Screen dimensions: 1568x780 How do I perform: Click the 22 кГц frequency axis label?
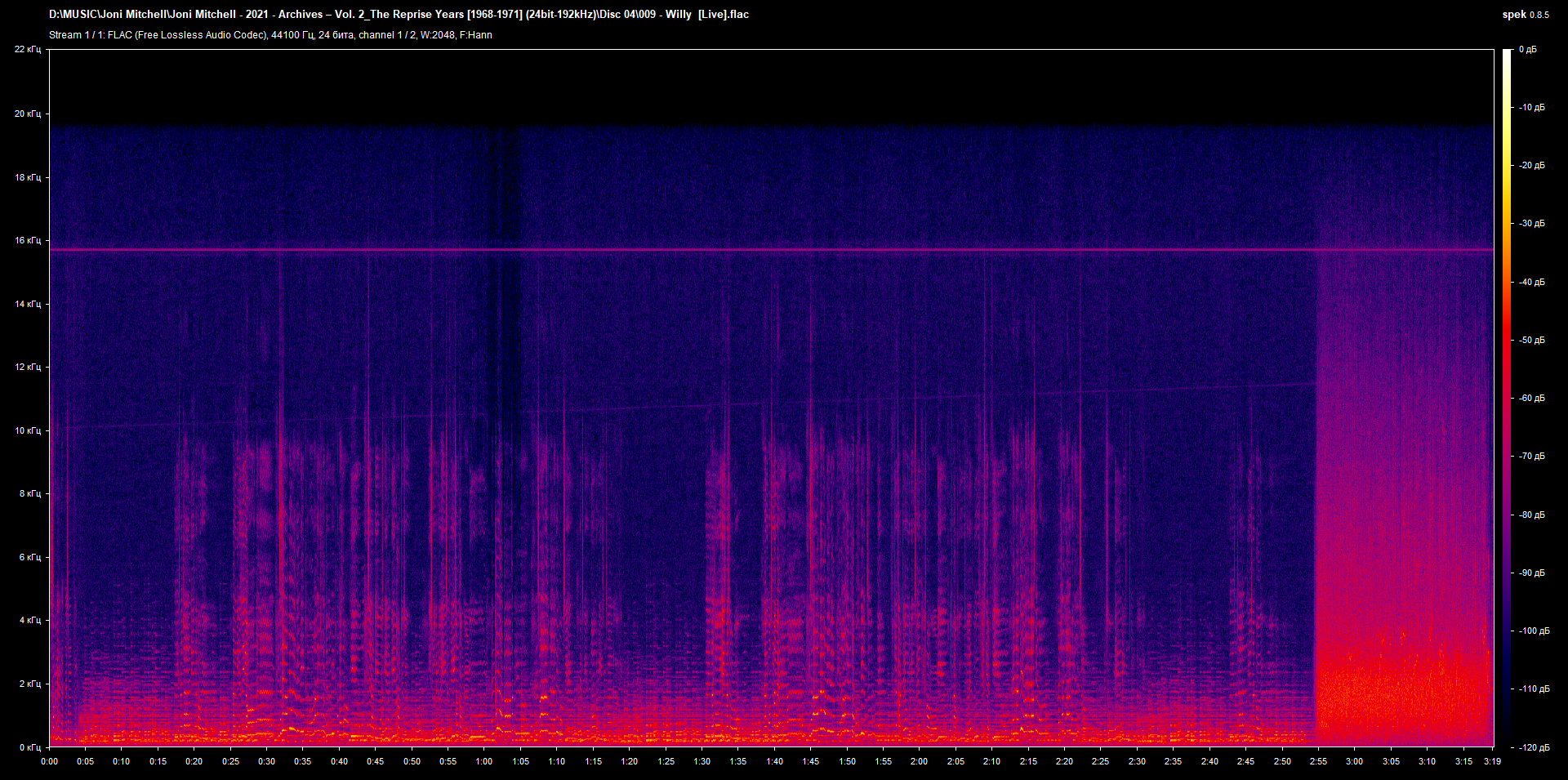[x=29, y=49]
